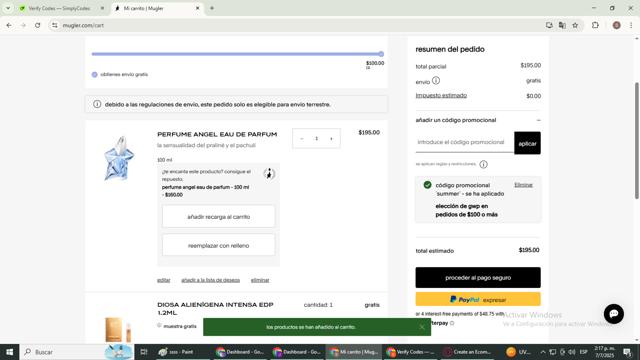
Task: Open the translate page icon
Action: (x=562, y=25)
